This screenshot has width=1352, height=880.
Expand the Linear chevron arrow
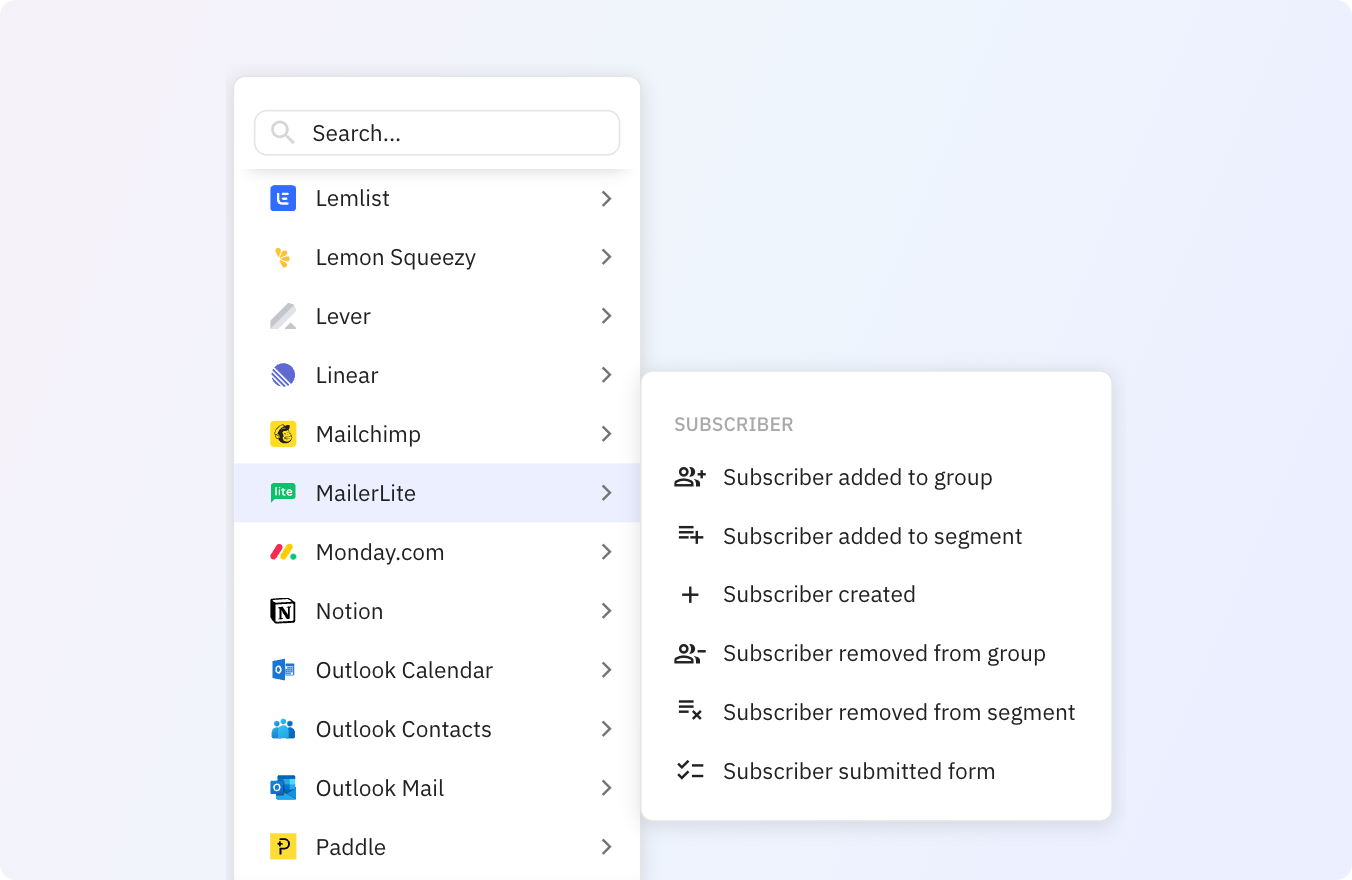(x=606, y=375)
